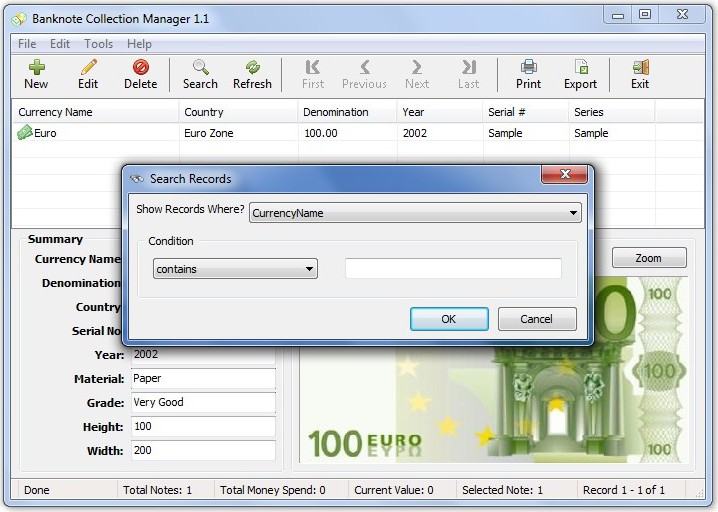The height and width of the screenshot is (512, 718).
Task: Expand the CurrencyName field dropdown
Action: pos(573,213)
